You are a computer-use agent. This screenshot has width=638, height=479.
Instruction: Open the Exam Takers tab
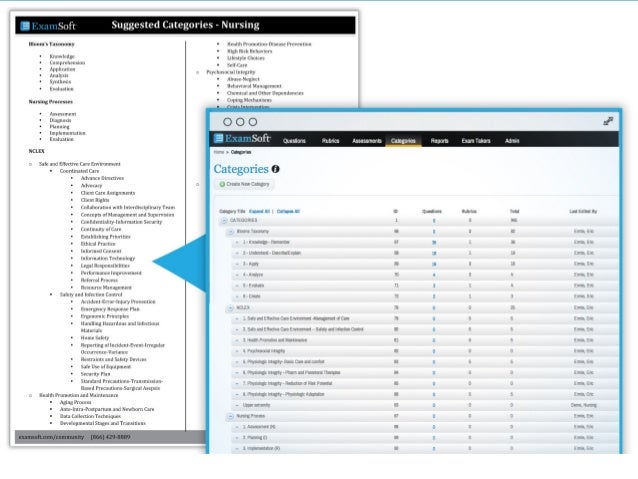(x=476, y=141)
